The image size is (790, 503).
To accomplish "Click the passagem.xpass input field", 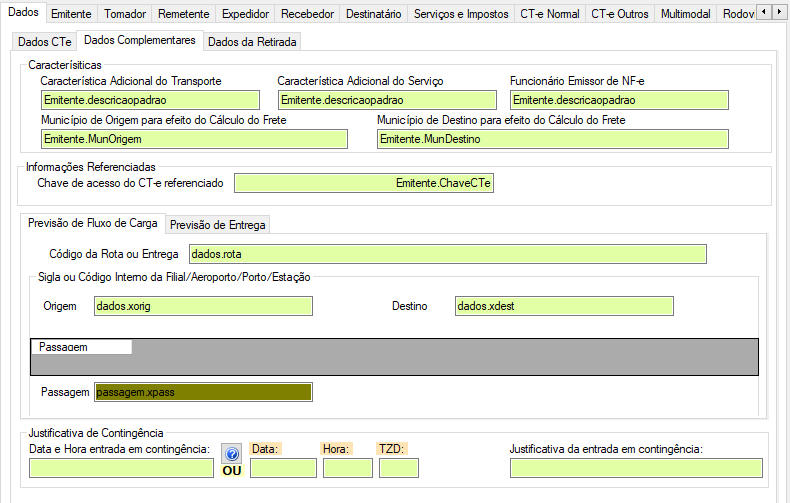I will tap(203, 392).
